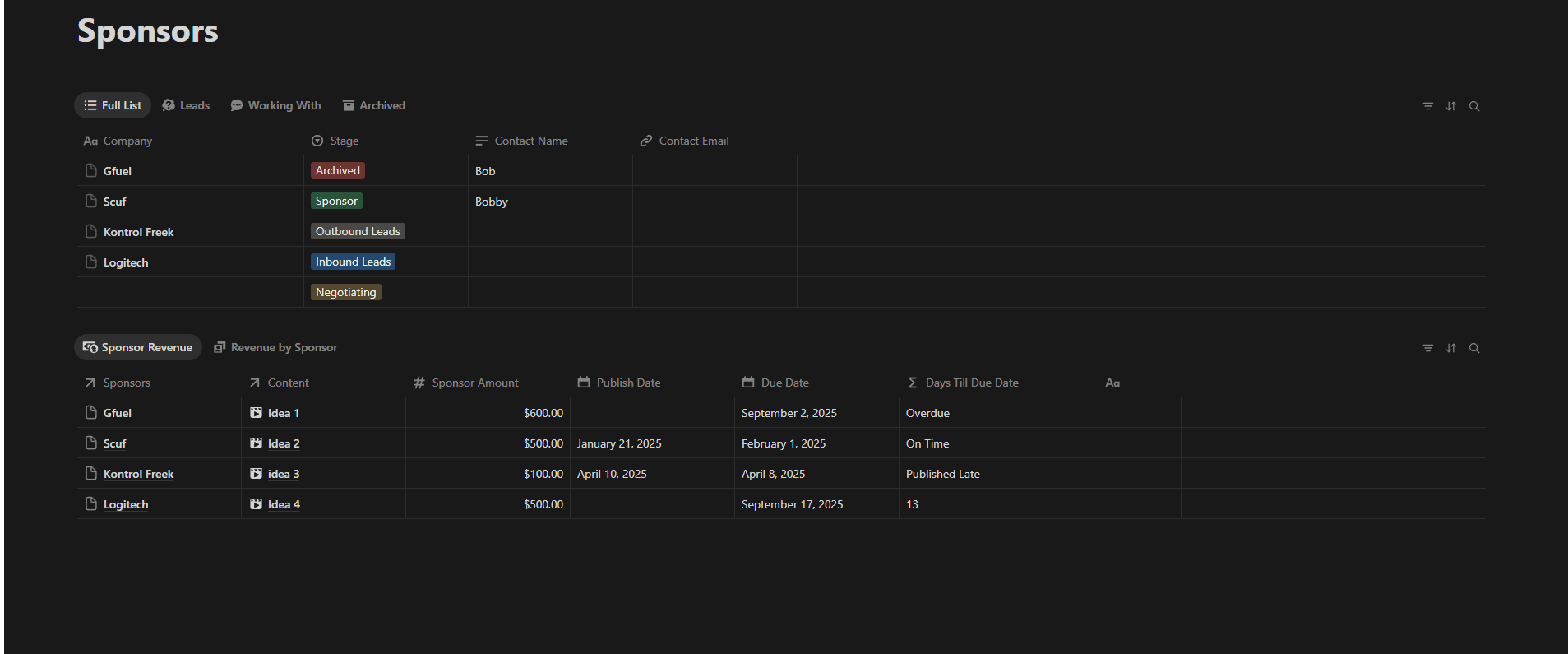Click the filter icon in Sponsor Revenue table
This screenshot has width=1568, height=654.
[1427, 348]
